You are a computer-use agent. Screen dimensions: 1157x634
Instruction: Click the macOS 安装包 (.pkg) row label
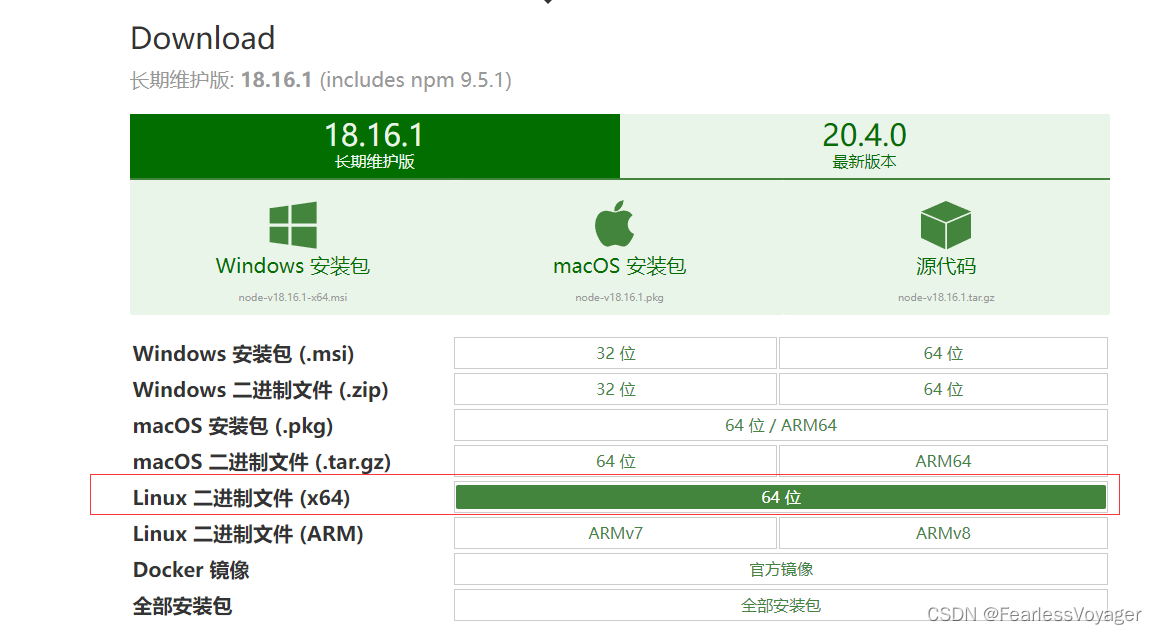233,426
